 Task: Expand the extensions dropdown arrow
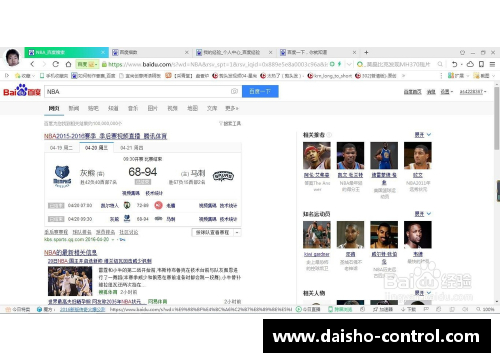[468, 76]
